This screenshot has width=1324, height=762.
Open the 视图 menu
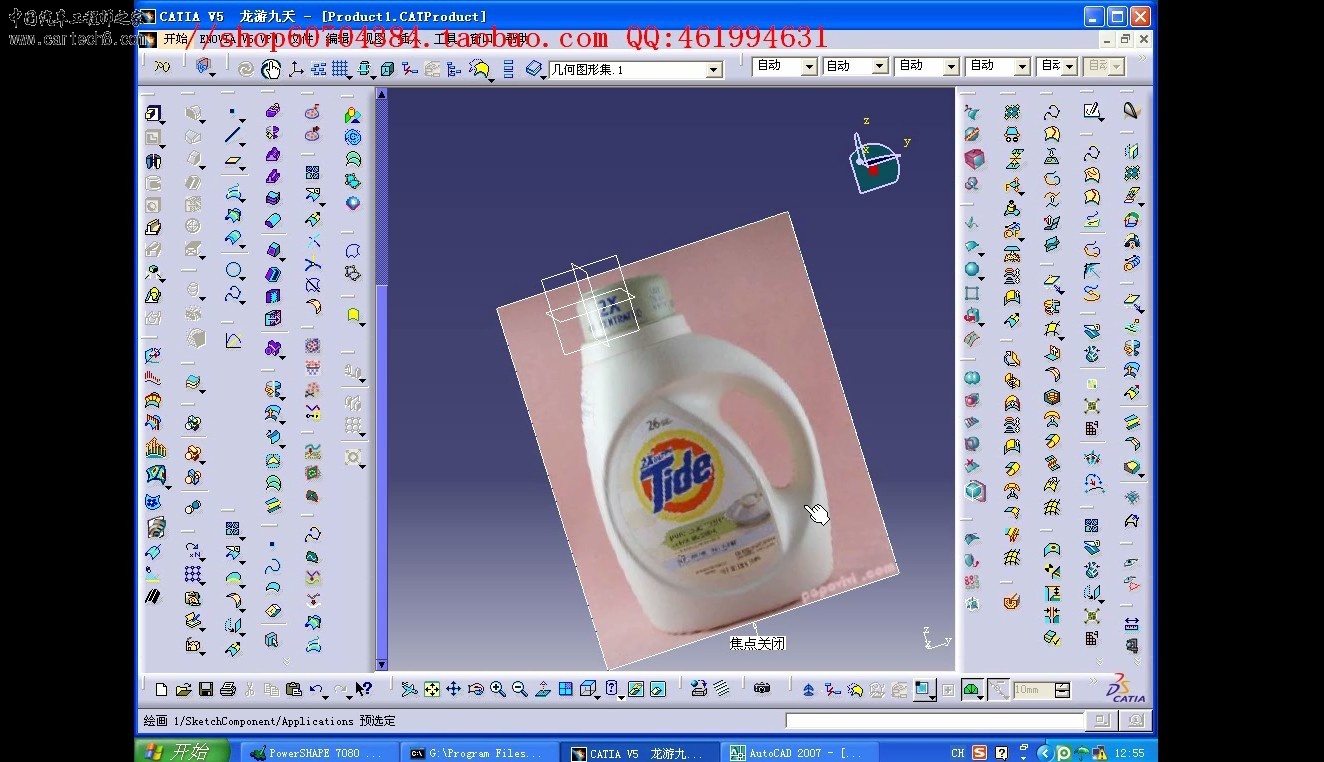point(373,39)
